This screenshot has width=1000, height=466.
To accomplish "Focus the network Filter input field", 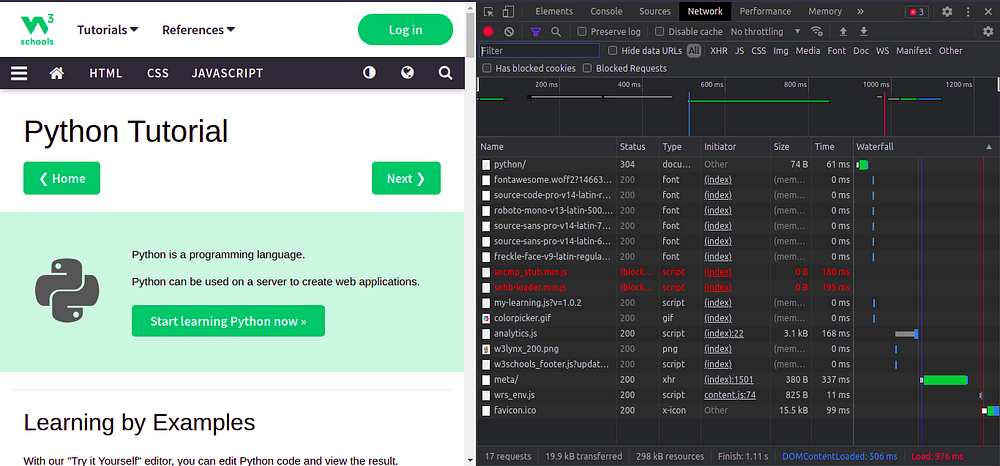I will (539, 50).
